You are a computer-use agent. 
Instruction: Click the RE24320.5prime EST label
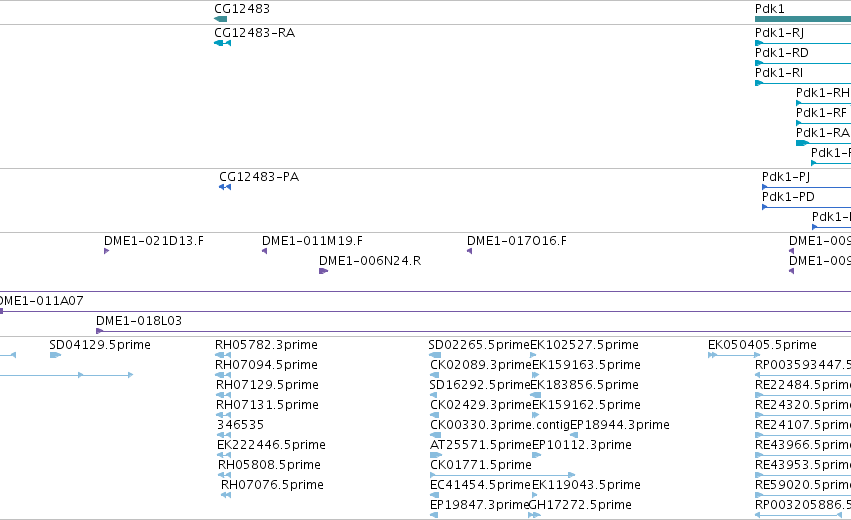(x=803, y=405)
